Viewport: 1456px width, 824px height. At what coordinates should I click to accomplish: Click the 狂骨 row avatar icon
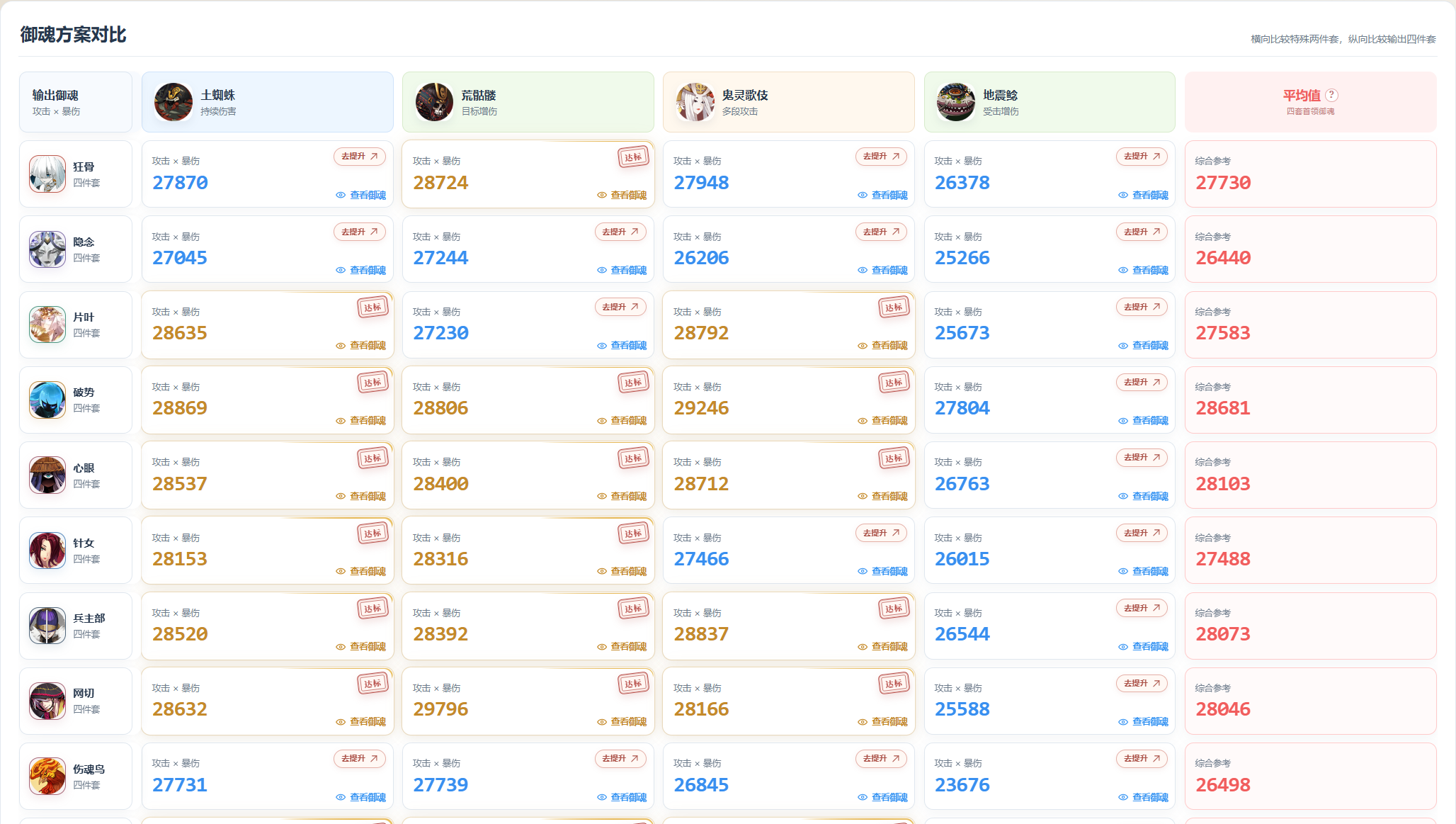coord(47,174)
